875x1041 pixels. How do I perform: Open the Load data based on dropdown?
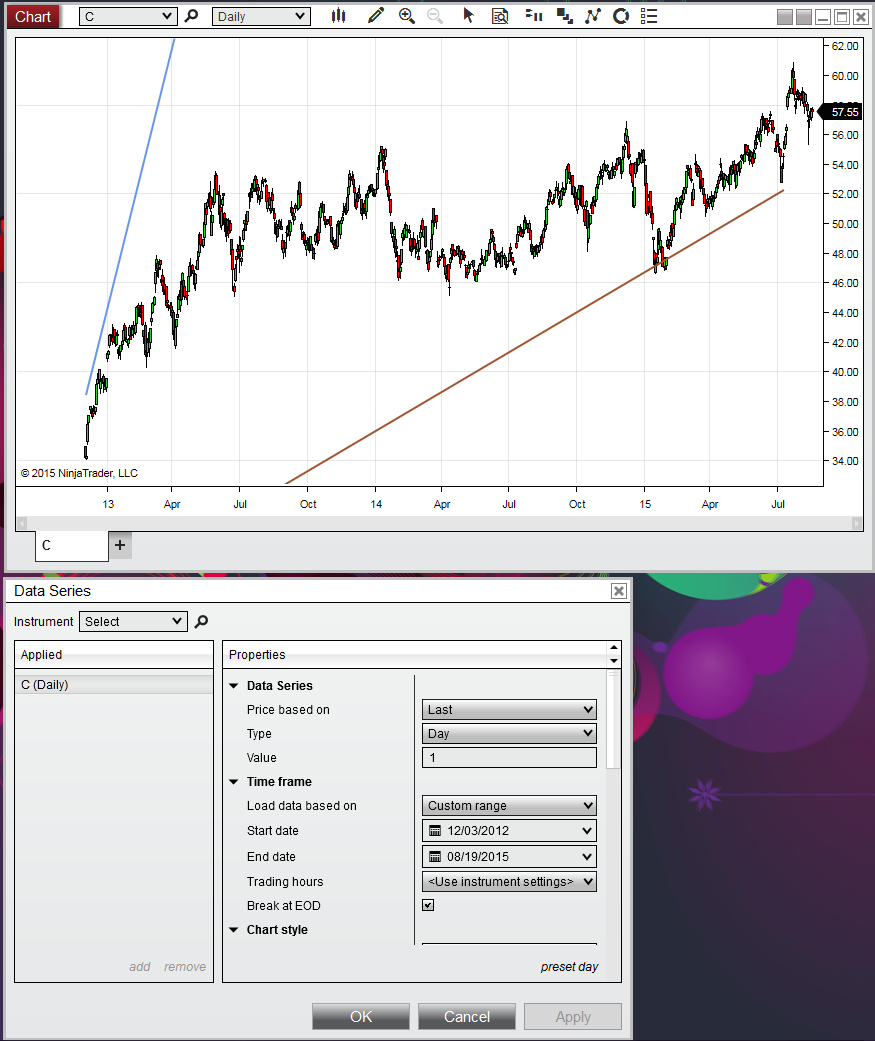click(509, 805)
